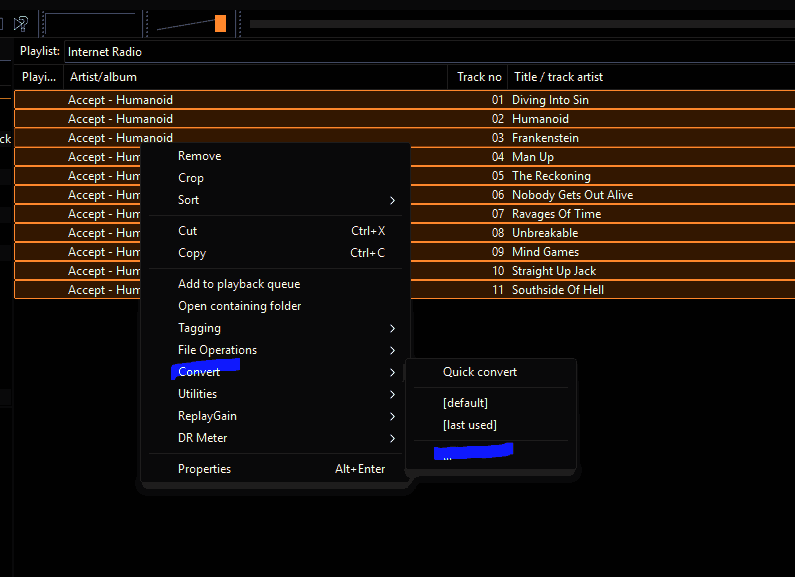Click track number 11 cell
The image size is (795, 577).
pyautogui.click(x=497, y=290)
